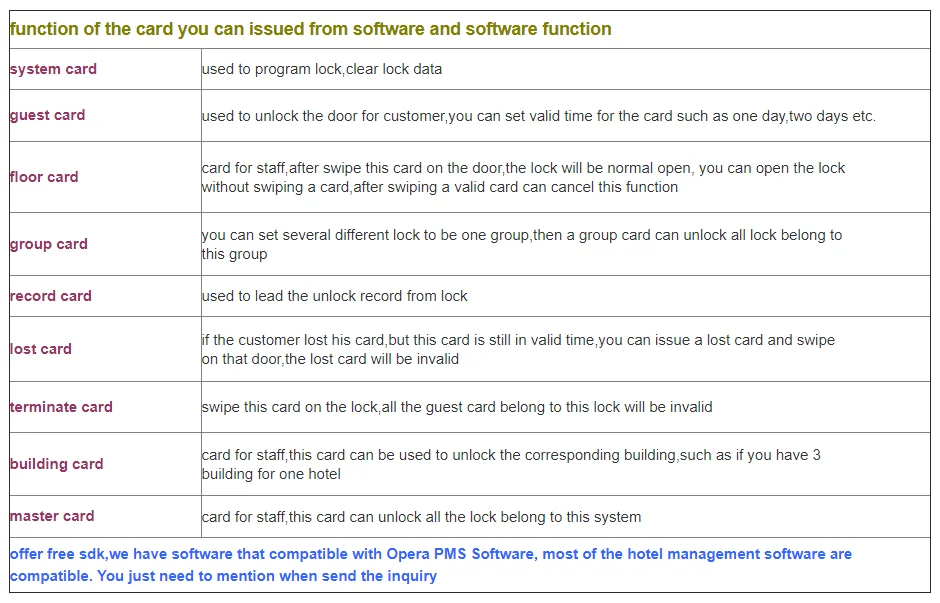Screen dimensions: 940x603
Task: Select the 'group card' row label
Action: (49, 244)
